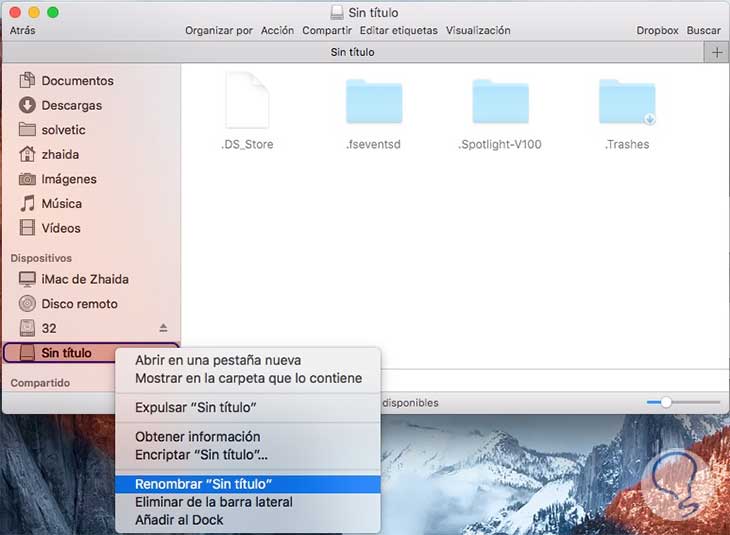Screen dimensions: 730x535
Task: Eject the 32 volume using eject icon
Action: [x=163, y=328]
